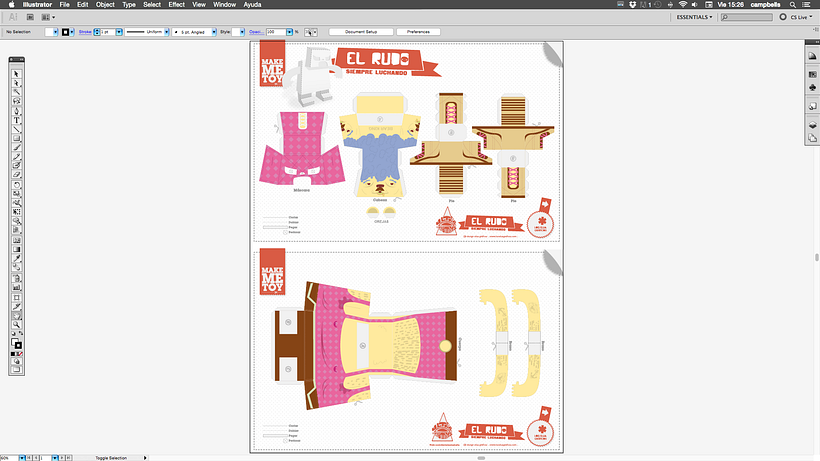Select the Eraser tool
The width and height of the screenshot is (820, 461).
click(16, 175)
